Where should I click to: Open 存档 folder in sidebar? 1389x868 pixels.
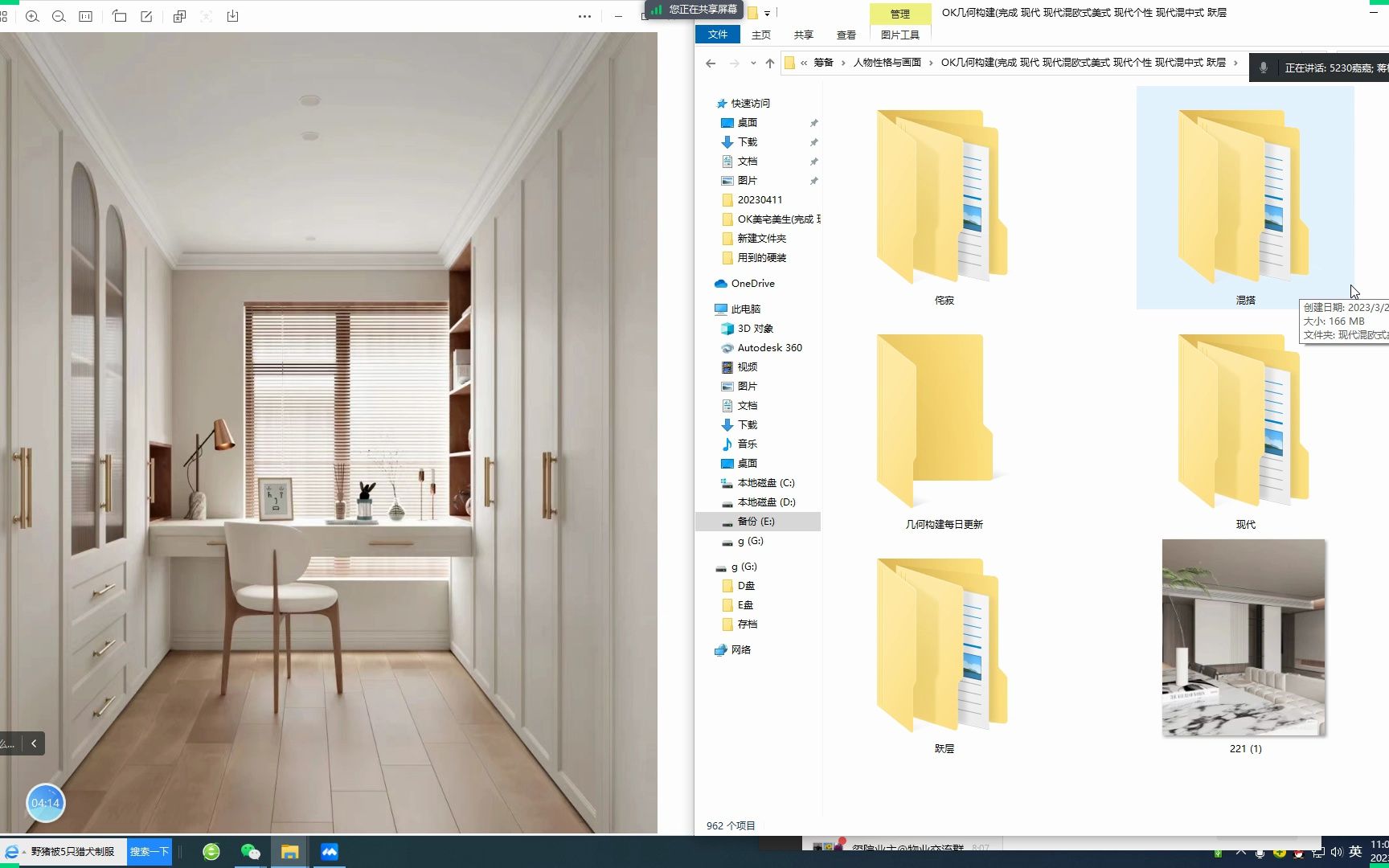pos(747,624)
